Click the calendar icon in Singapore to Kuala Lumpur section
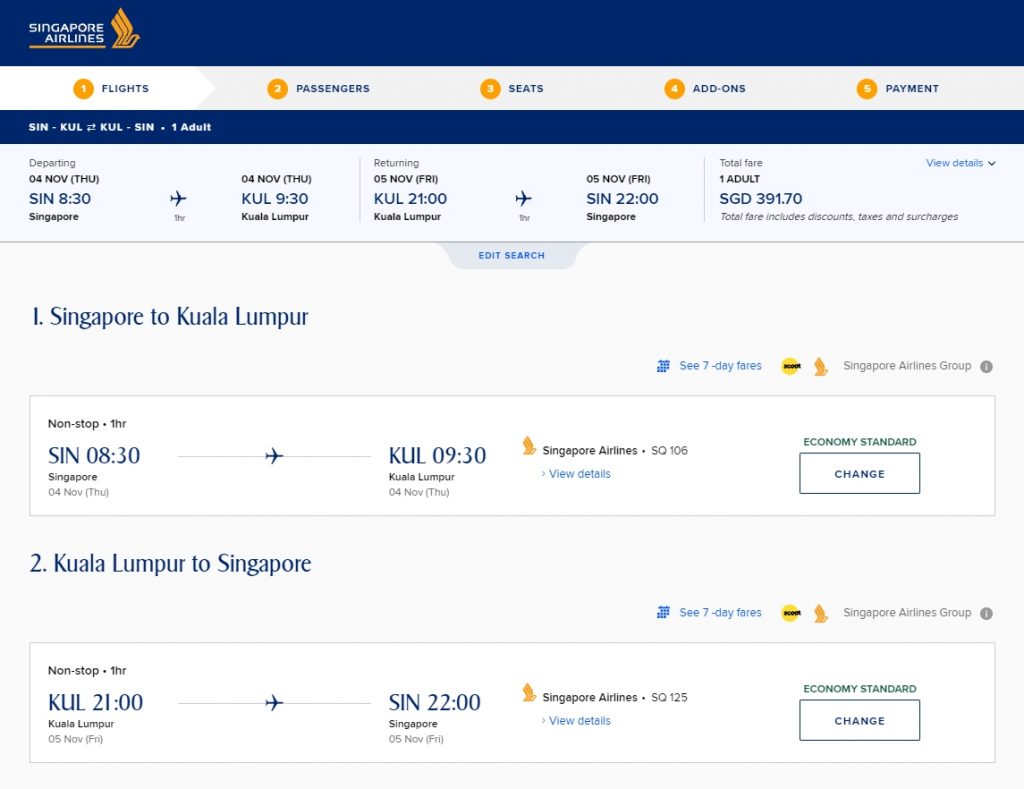The width and height of the screenshot is (1024, 789). tap(663, 366)
